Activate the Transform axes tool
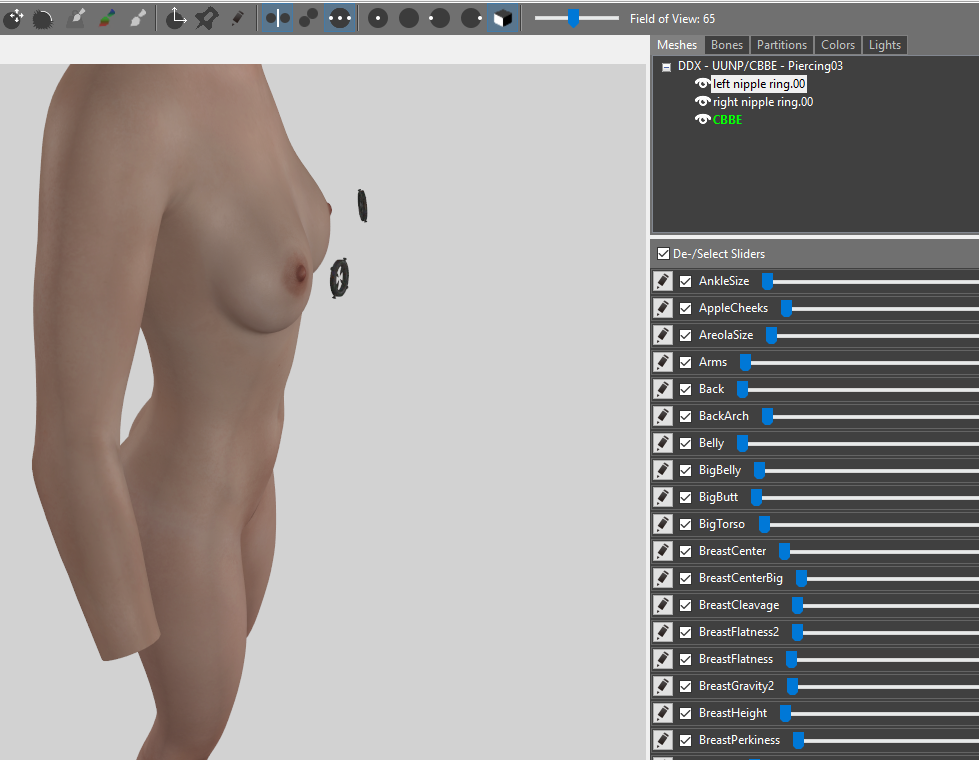 176,19
